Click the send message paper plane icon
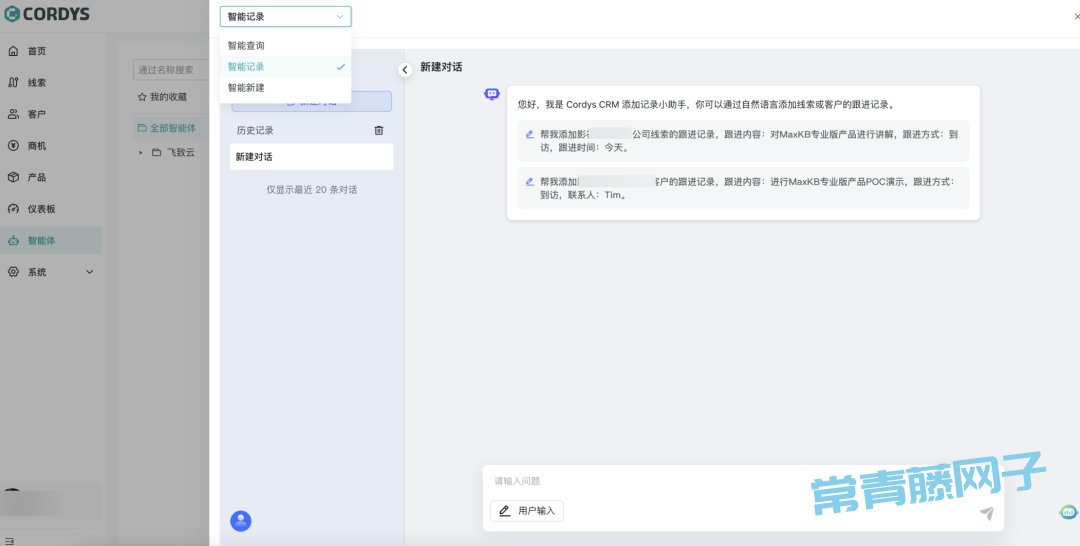Viewport: 1080px width, 546px height. coord(986,513)
